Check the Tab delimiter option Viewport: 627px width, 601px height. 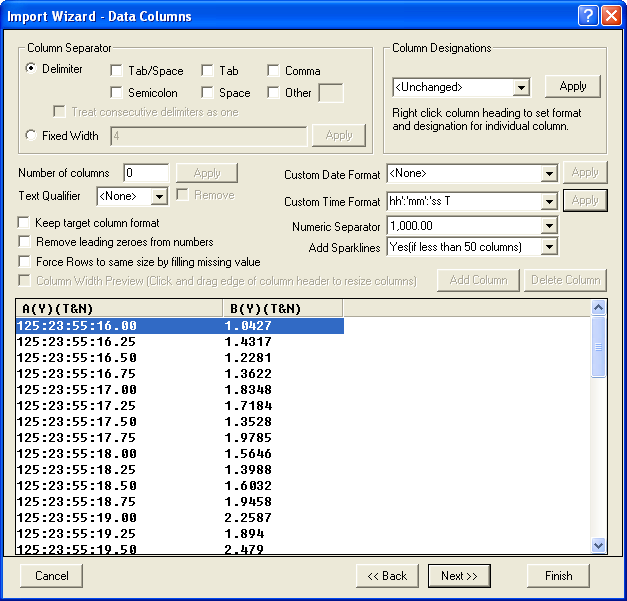point(207,71)
